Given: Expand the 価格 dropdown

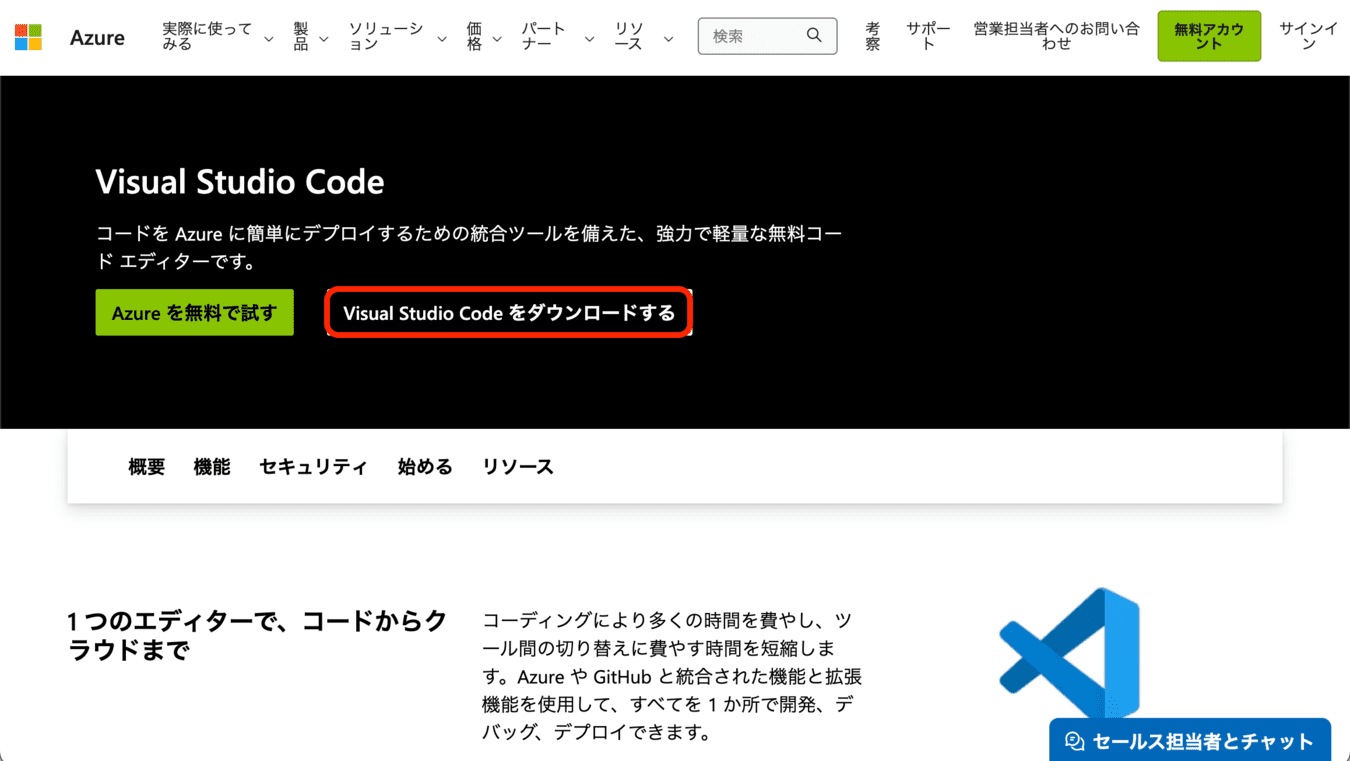Looking at the screenshot, I should click(x=484, y=37).
